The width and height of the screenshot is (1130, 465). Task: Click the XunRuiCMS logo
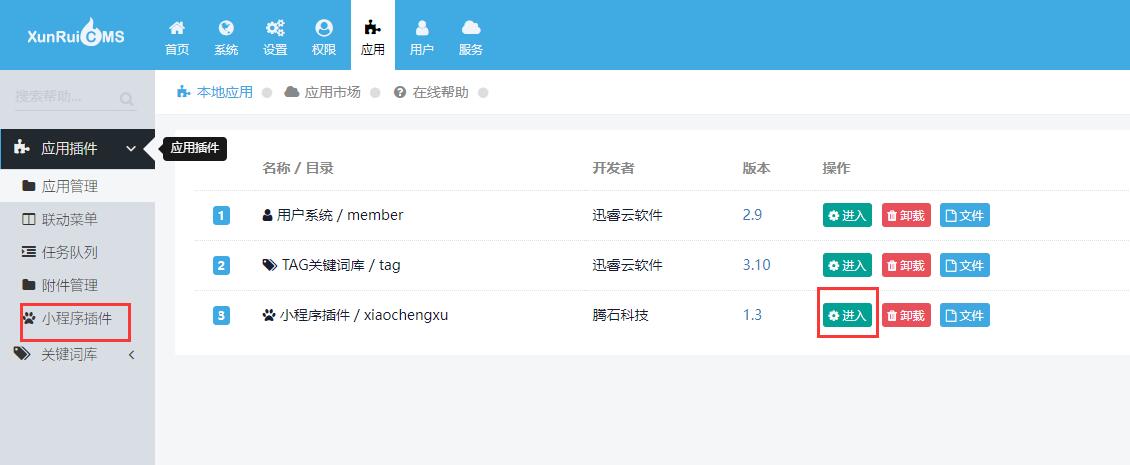coord(76,35)
